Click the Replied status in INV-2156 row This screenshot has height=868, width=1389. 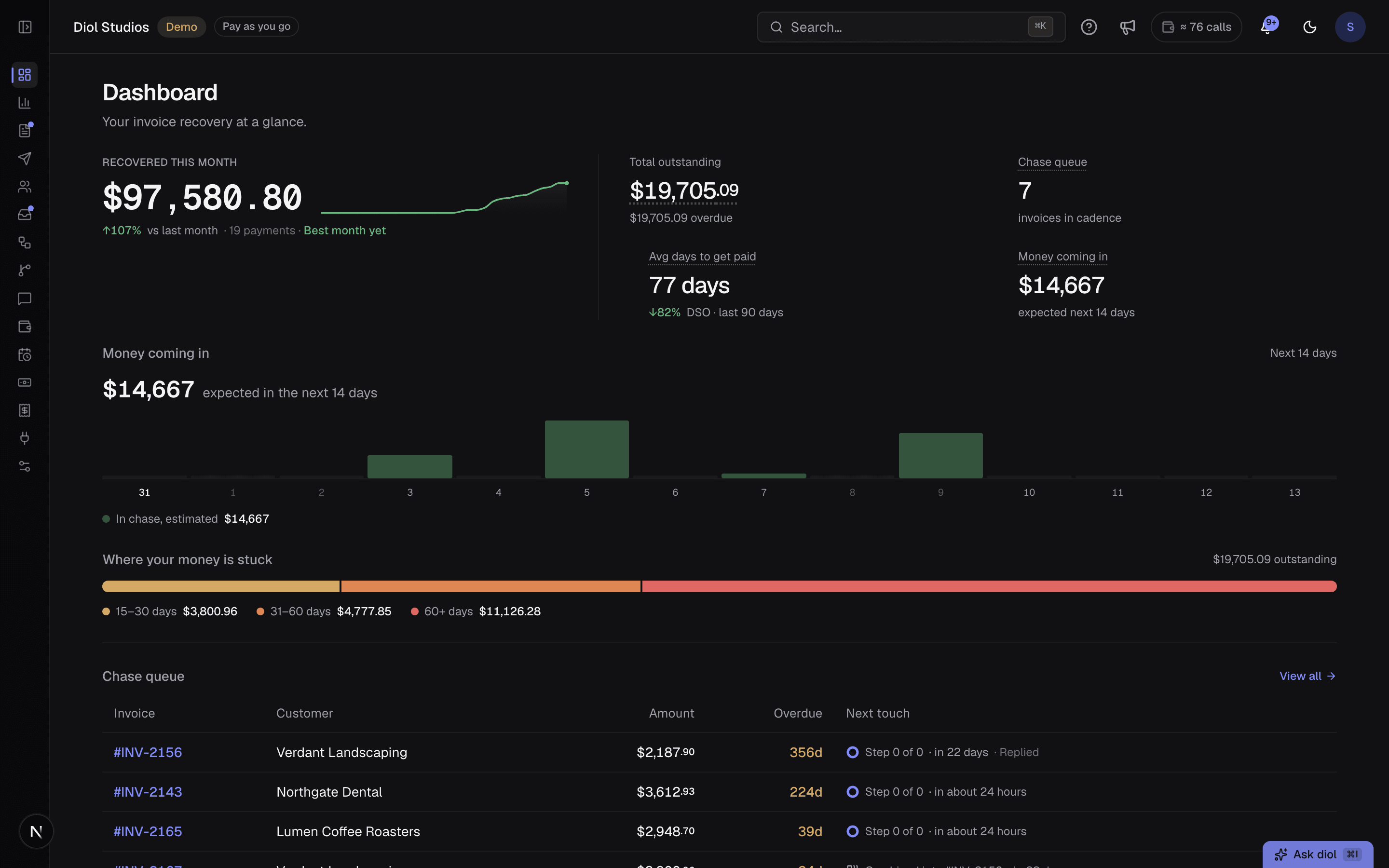coord(1019,752)
